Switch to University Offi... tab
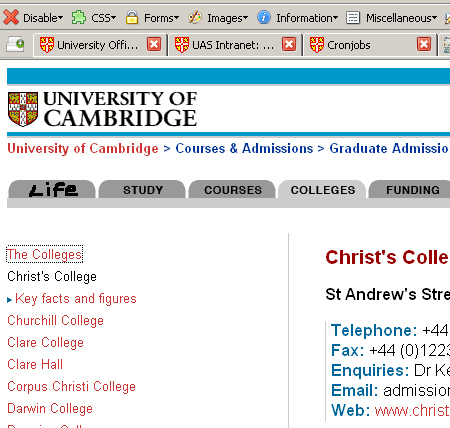The width and height of the screenshot is (450, 428). tap(100, 45)
